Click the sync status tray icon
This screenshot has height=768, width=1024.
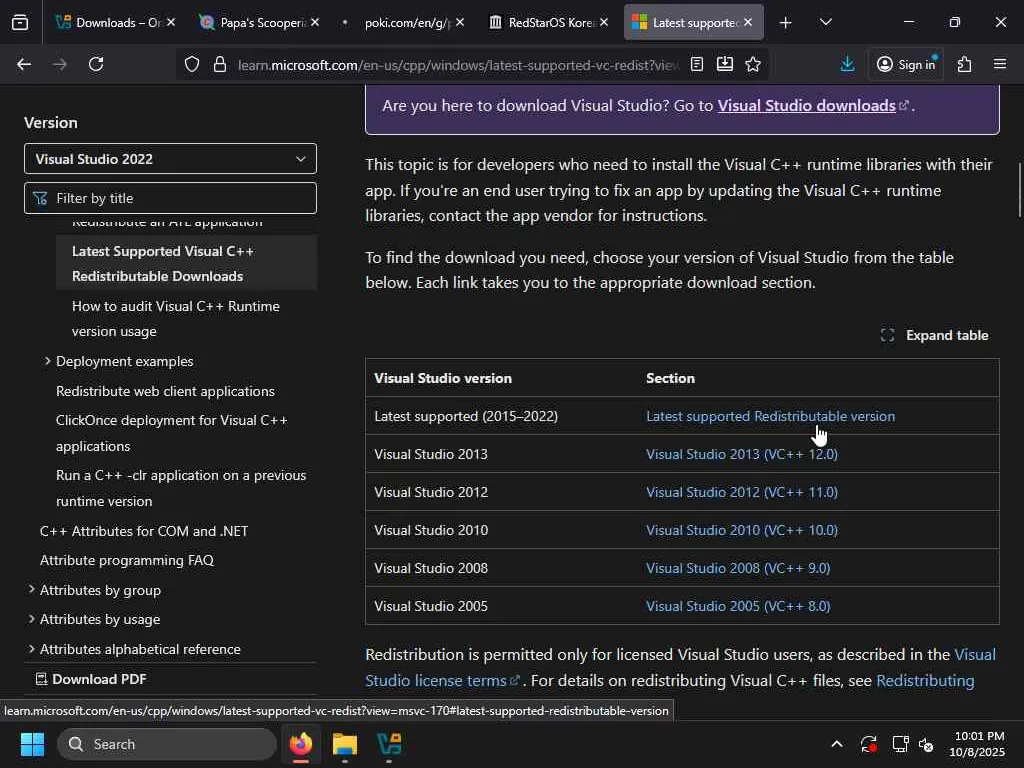869,744
